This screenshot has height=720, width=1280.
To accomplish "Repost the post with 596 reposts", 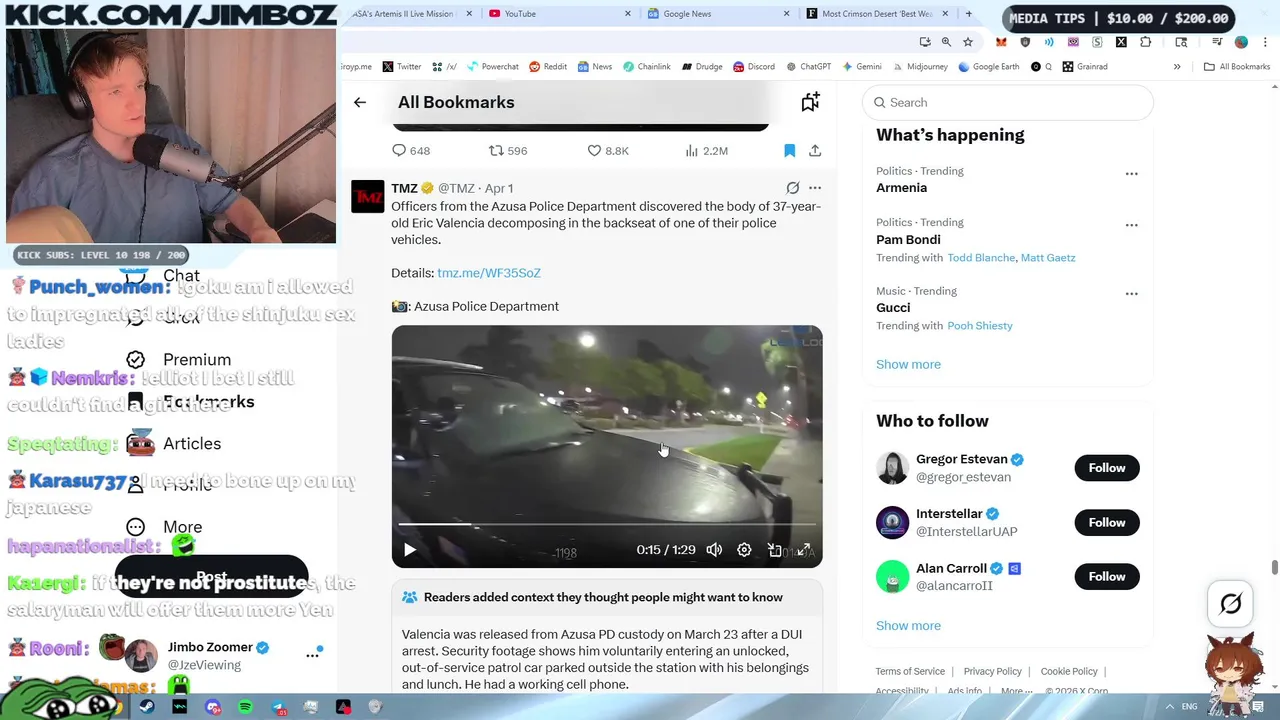I will coord(496,151).
